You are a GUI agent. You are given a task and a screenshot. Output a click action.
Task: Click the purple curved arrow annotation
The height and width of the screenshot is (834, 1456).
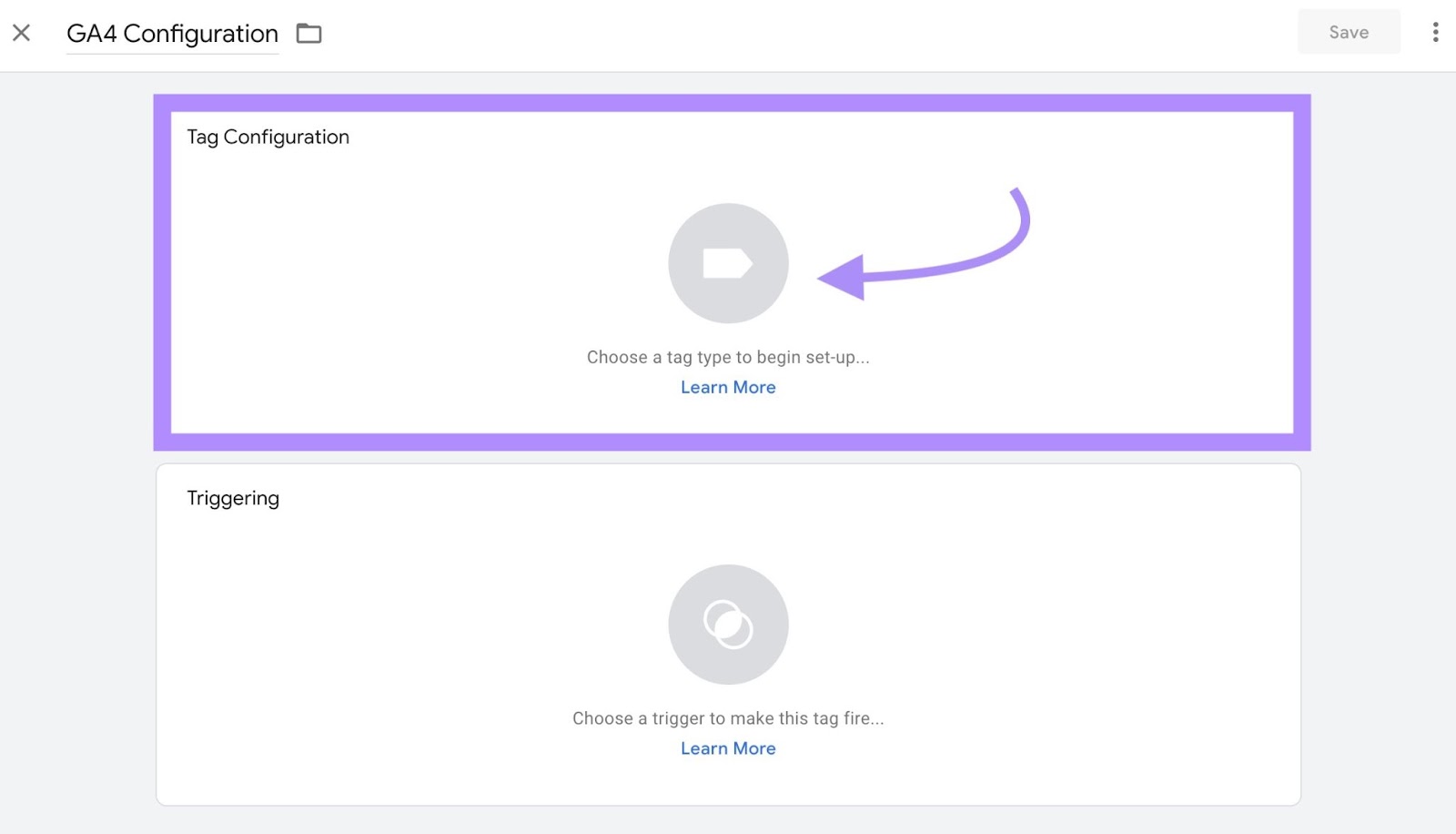pyautogui.click(x=946, y=264)
